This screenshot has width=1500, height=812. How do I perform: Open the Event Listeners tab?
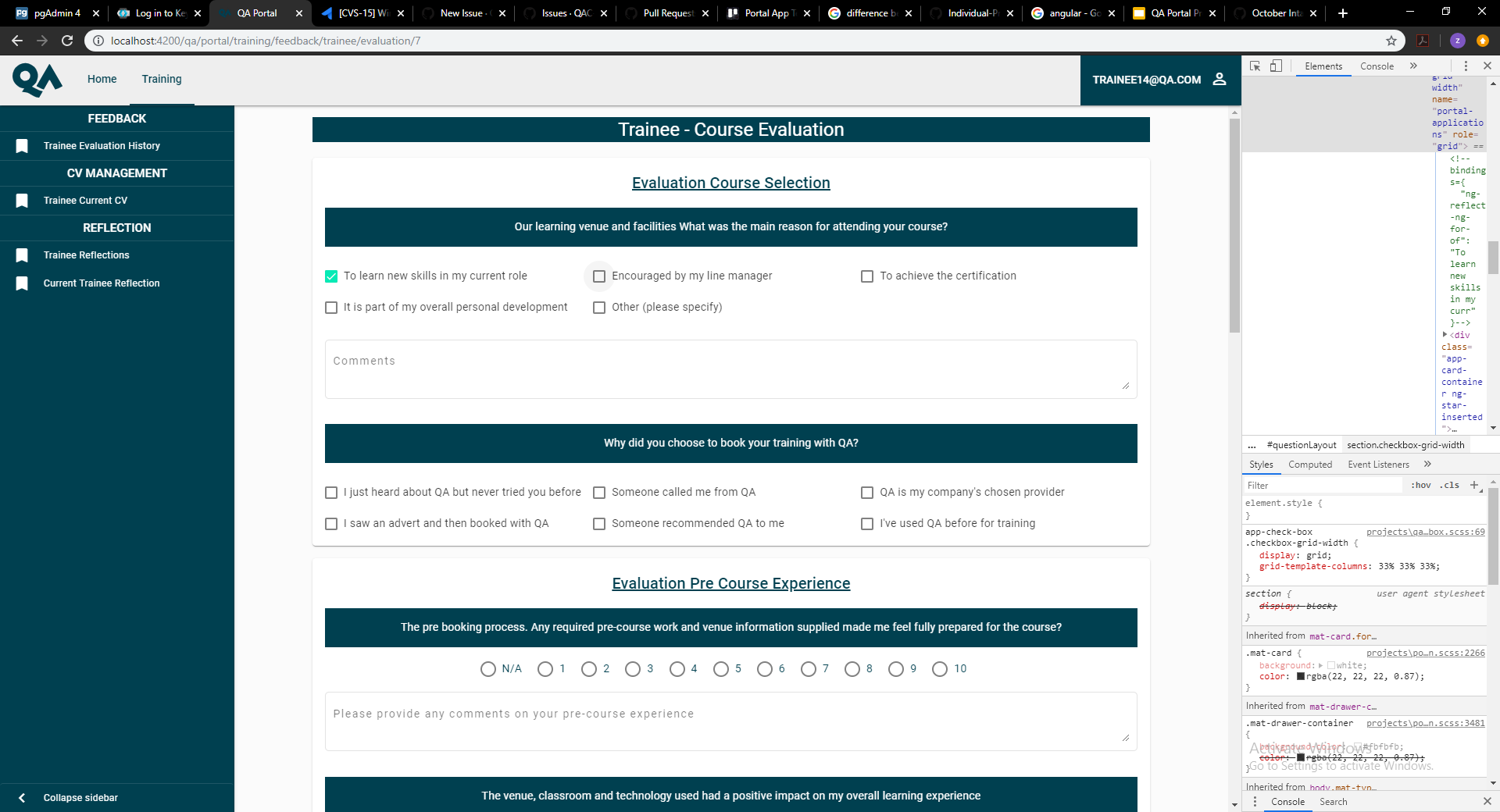click(1378, 465)
